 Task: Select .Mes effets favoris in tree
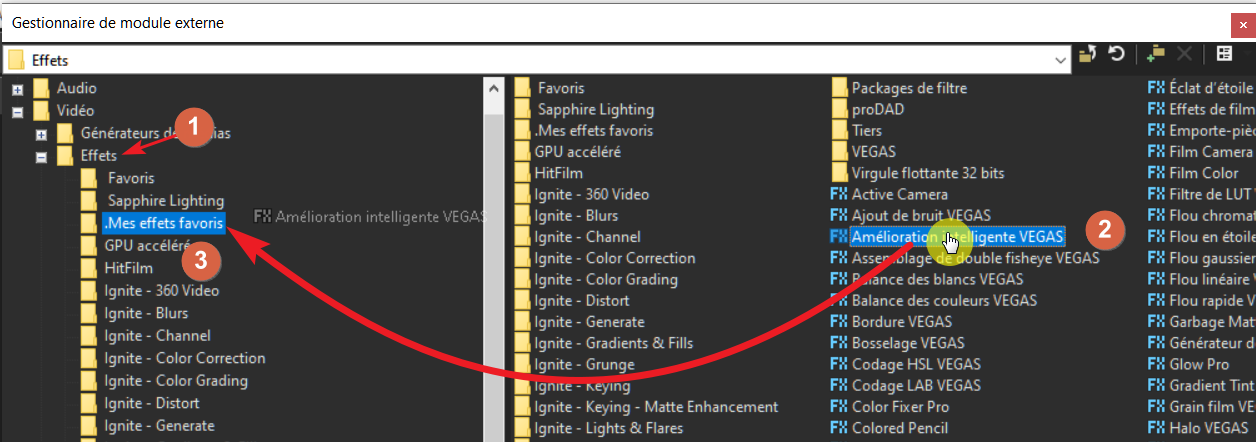click(x=163, y=223)
